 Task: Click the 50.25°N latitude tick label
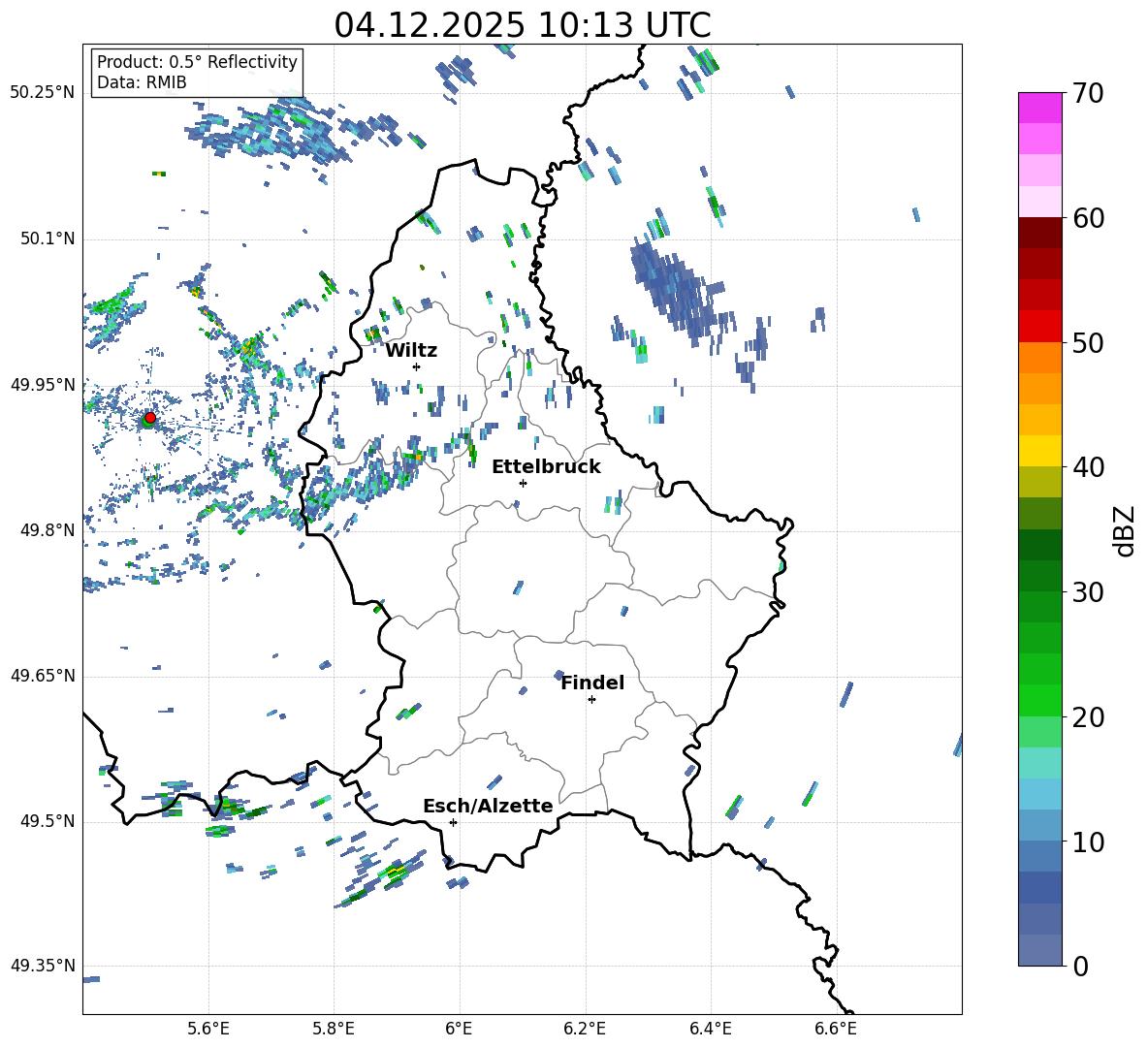point(43,93)
